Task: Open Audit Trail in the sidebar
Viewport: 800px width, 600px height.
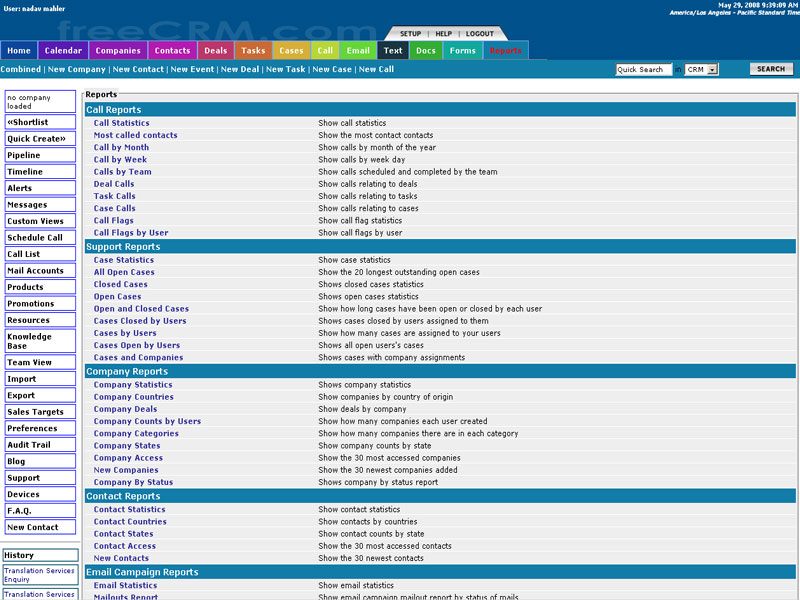Action: point(40,445)
